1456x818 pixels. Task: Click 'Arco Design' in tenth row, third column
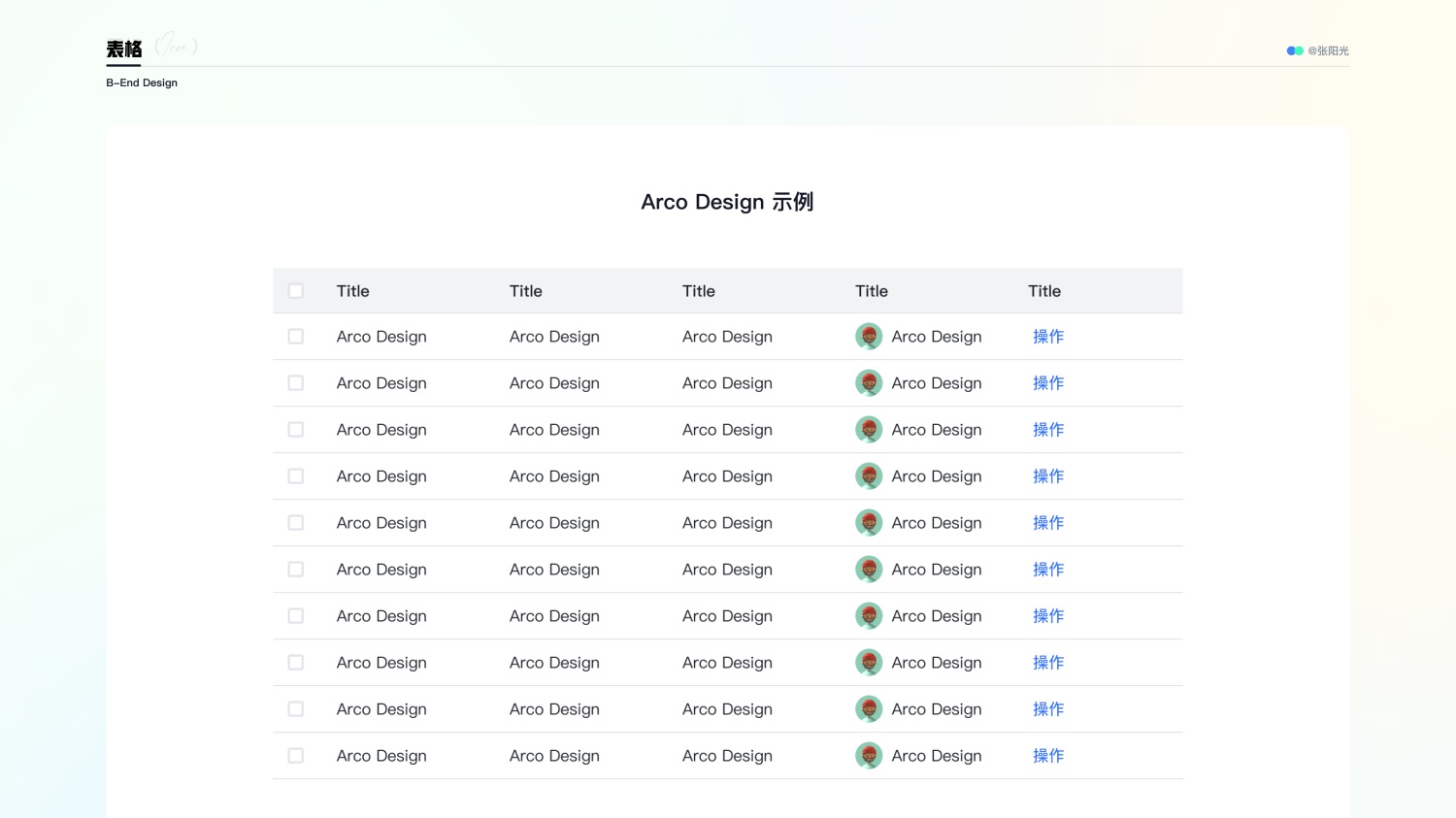727,756
